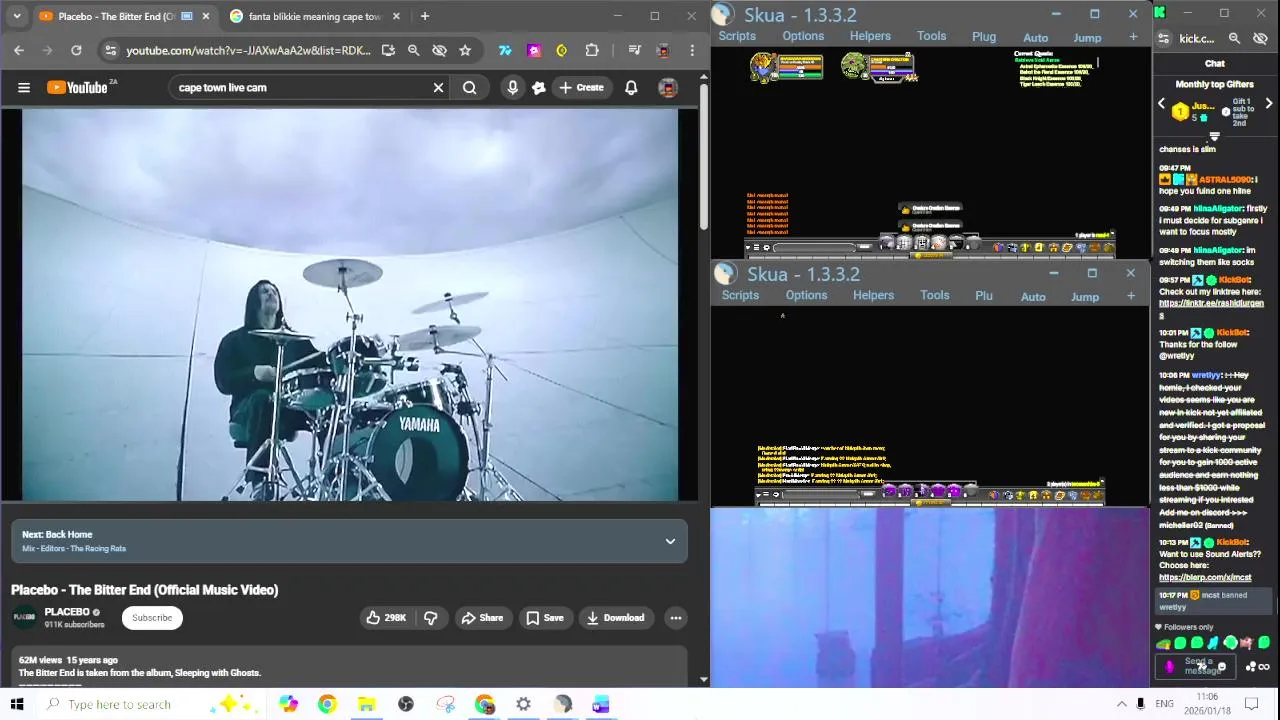Clear the YouTube search text
The height and width of the screenshot is (720, 1280).
[438, 87]
